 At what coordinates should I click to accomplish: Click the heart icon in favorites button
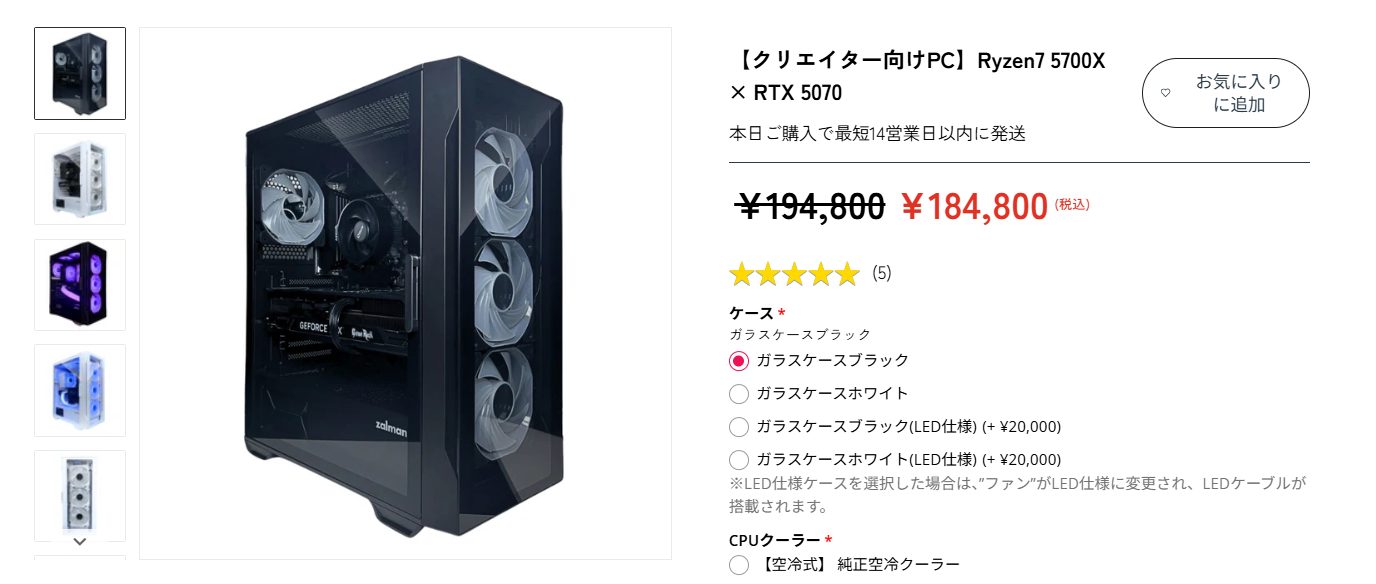coord(1165,93)
